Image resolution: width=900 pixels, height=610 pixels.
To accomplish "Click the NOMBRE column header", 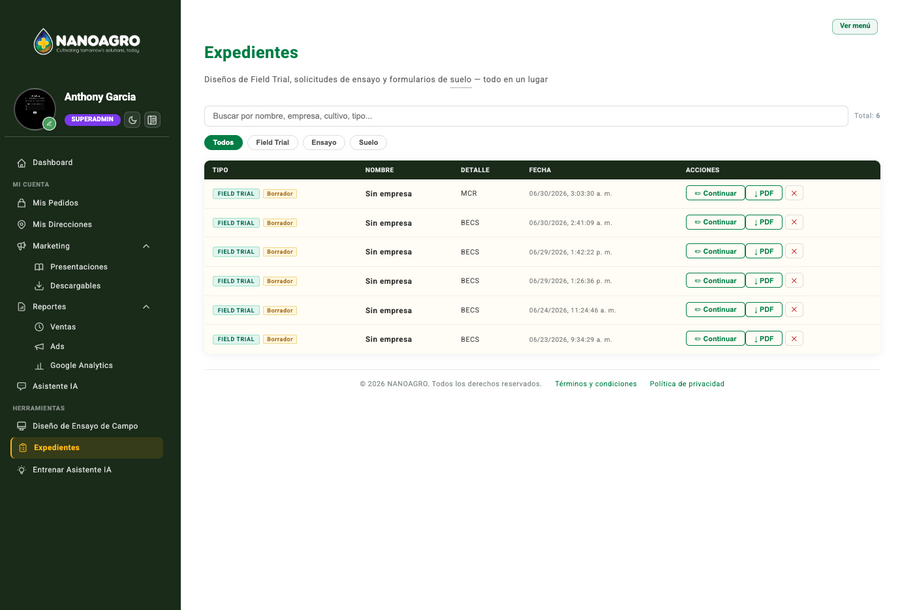I will click(x=379, y=170).
